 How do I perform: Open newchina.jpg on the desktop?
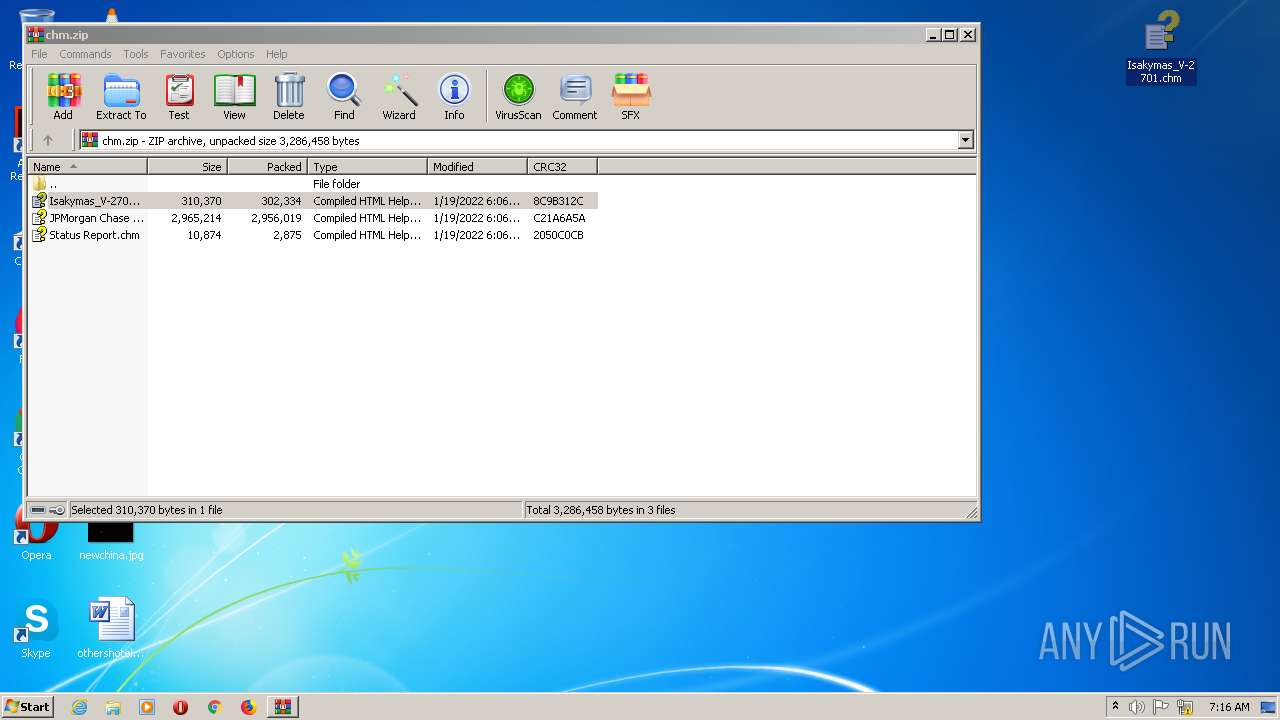111,541
